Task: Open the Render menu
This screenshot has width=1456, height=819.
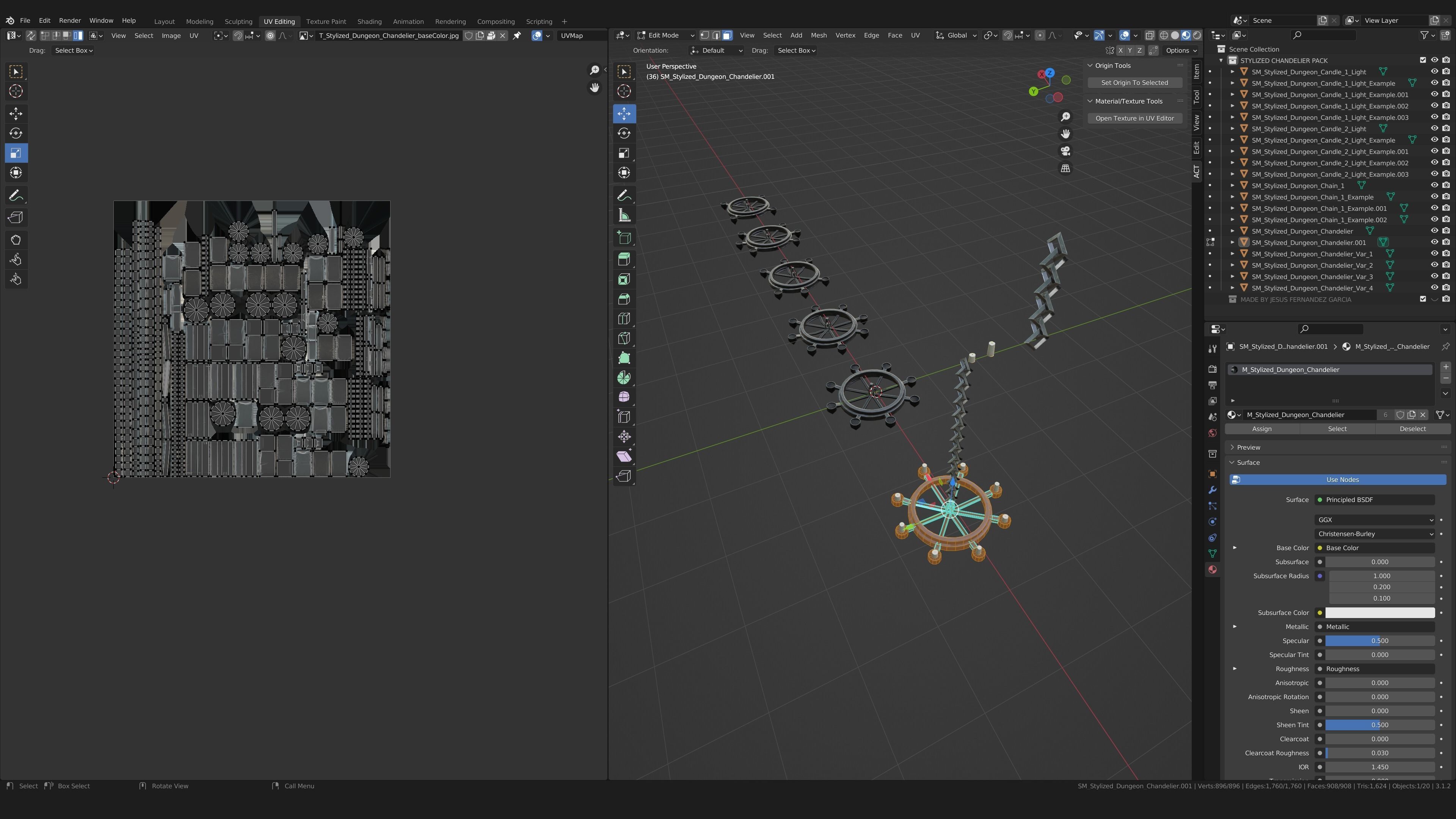Action: click(x=69, y=20)
